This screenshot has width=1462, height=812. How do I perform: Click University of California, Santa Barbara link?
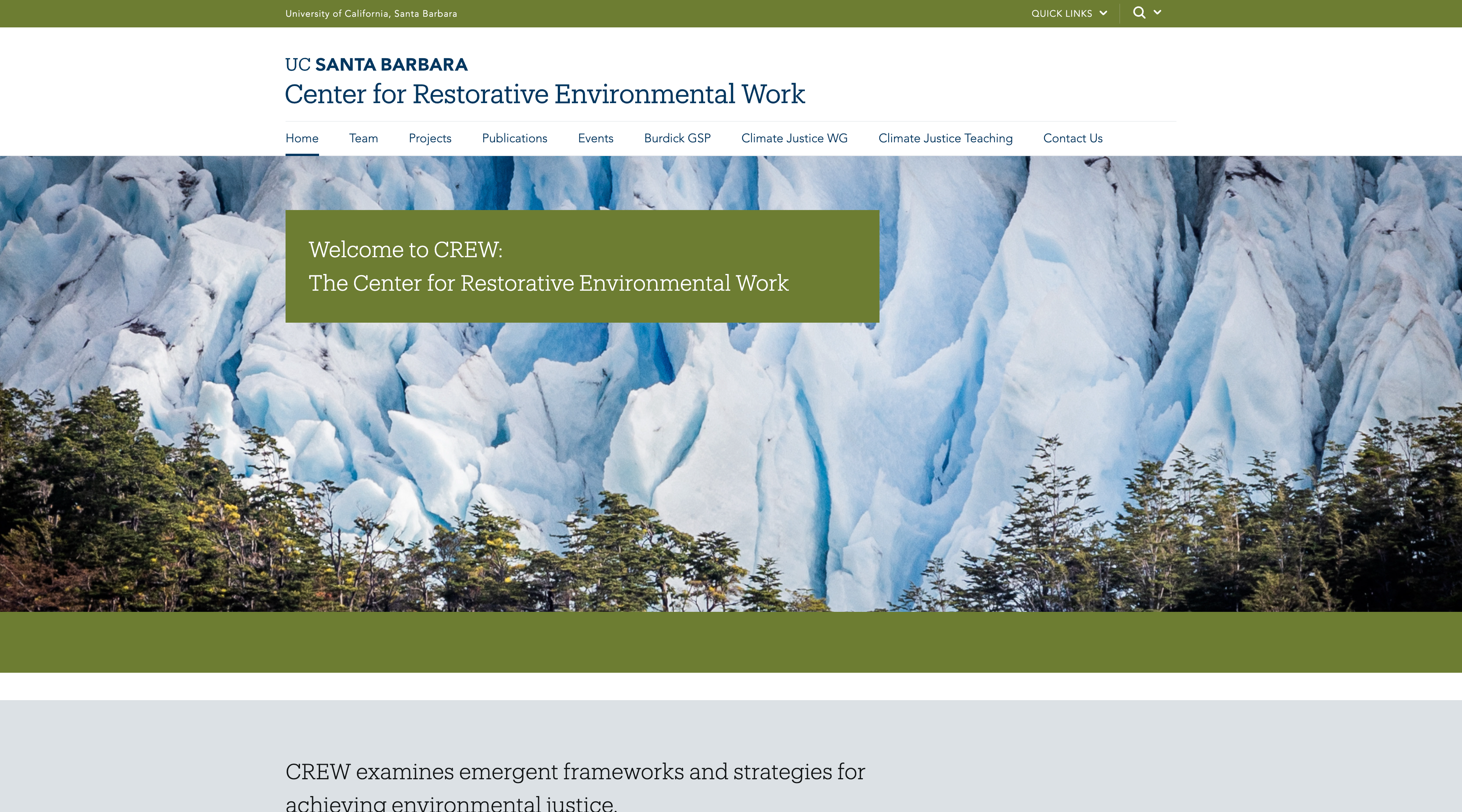point(371,13)
